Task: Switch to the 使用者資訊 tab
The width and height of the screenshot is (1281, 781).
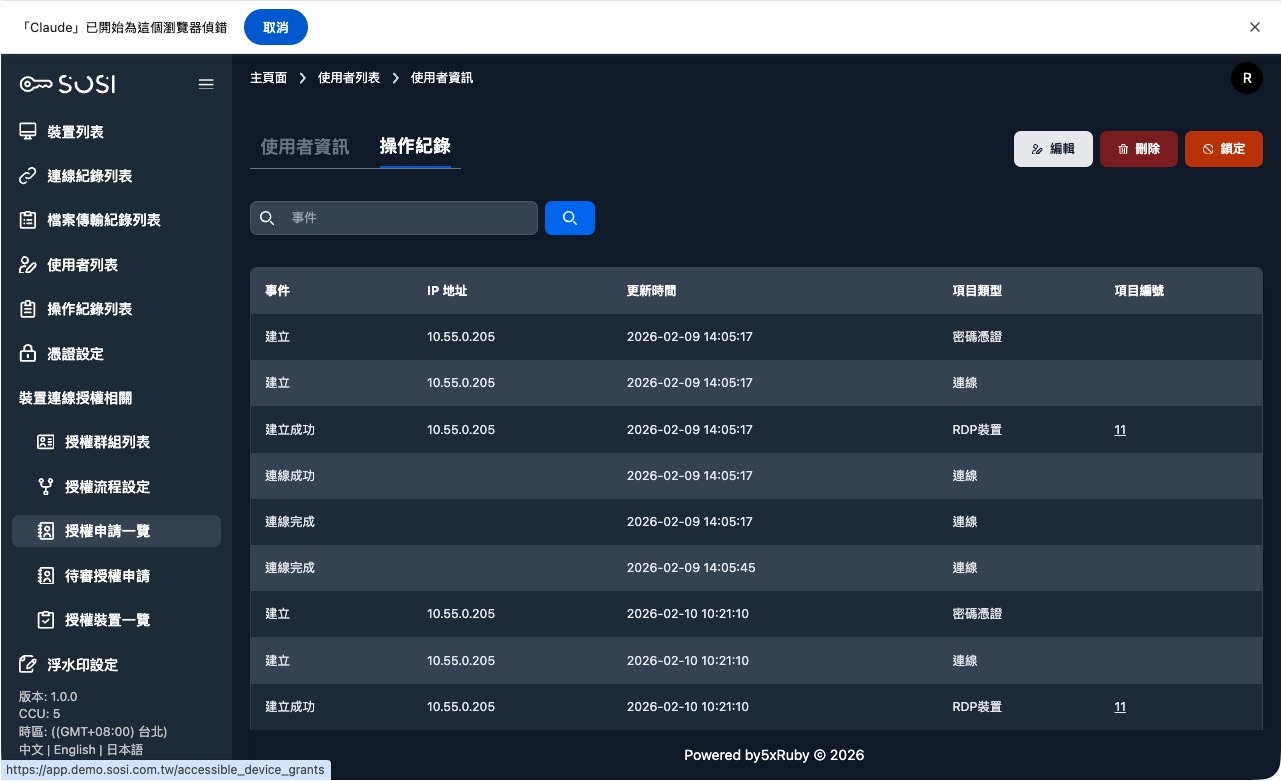Action: [x=304, y=147]
